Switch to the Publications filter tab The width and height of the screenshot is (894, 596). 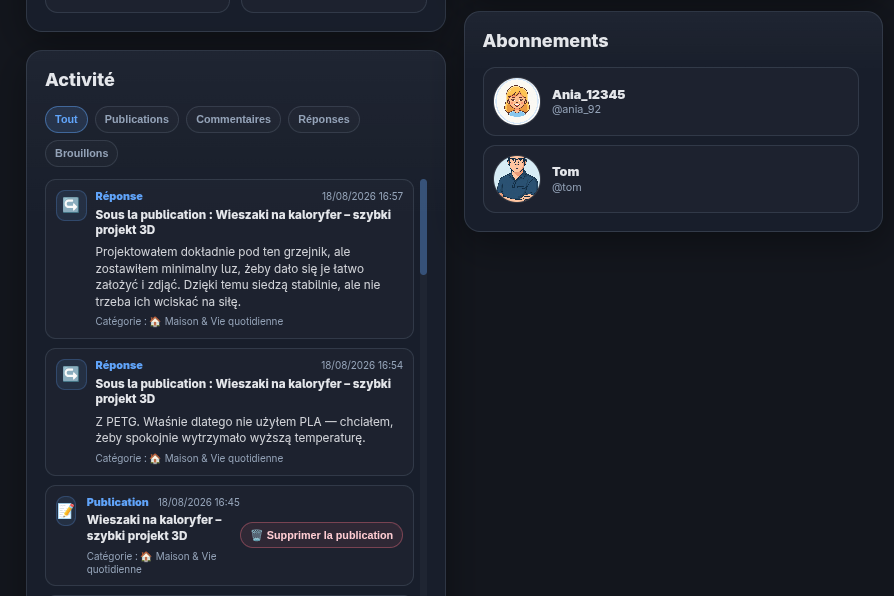pyautogui.click(x=137, y=119)
